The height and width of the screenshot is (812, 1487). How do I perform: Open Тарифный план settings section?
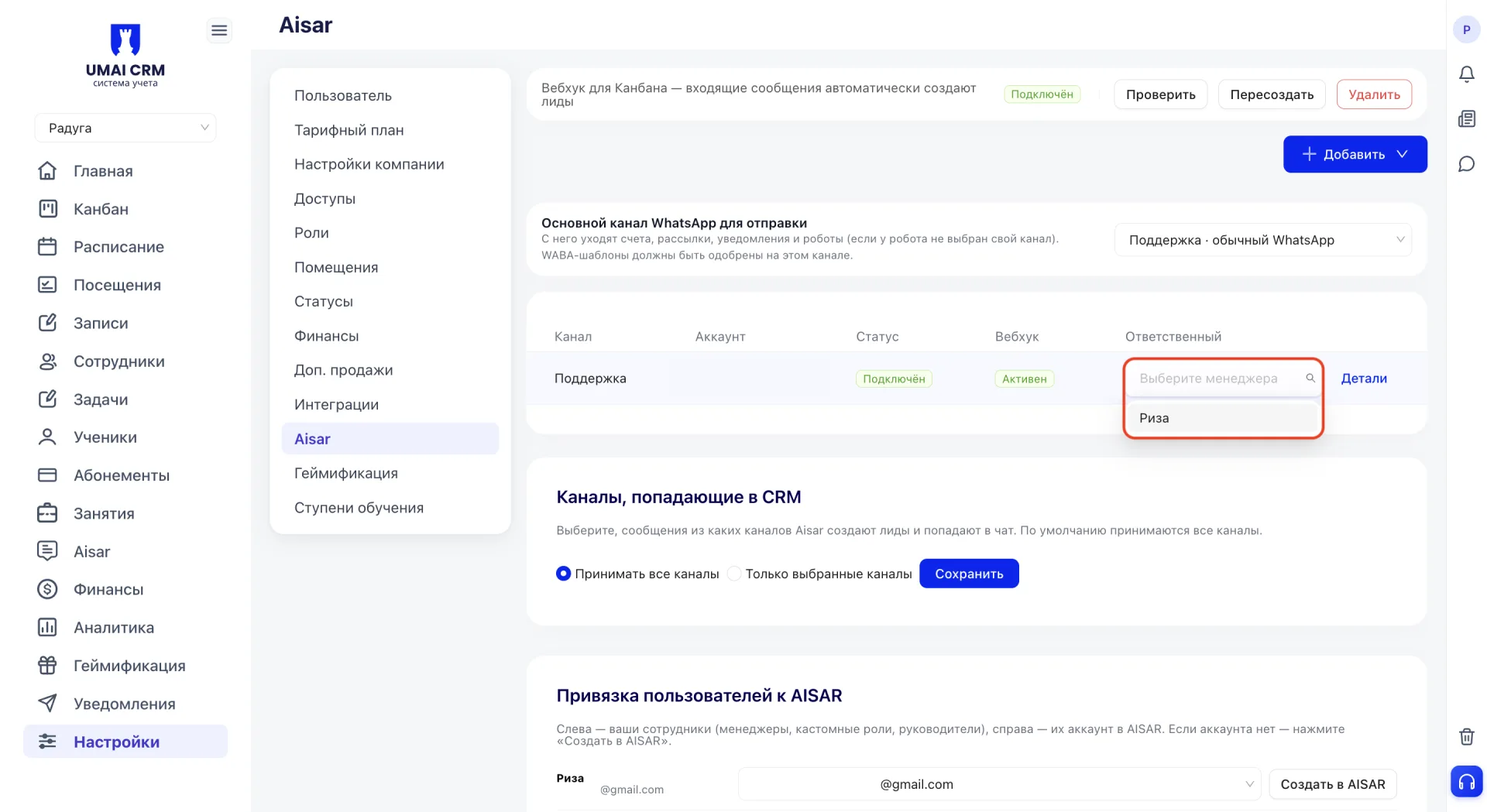(x=349, y=129)
